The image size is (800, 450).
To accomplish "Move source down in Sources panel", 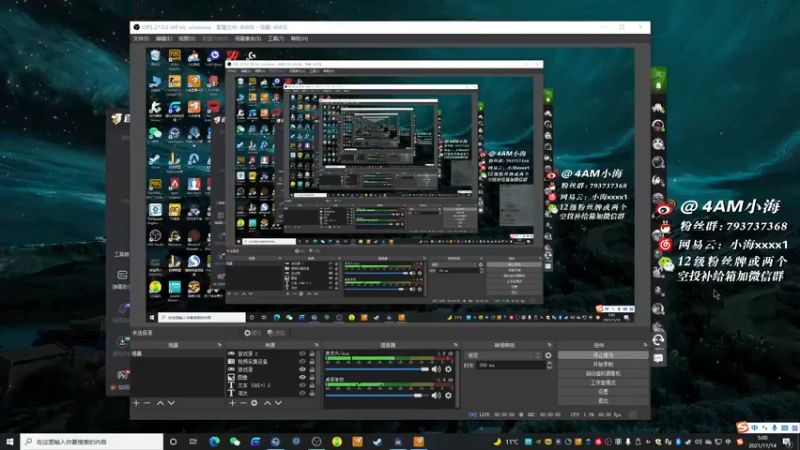I will pos(279,403).
